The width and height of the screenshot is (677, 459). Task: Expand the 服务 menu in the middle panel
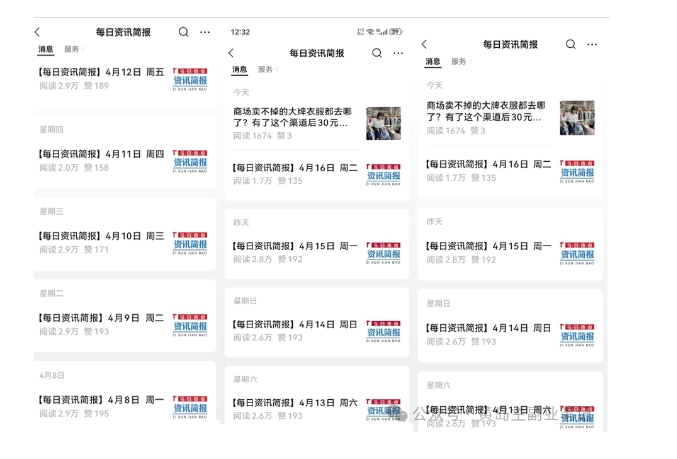tap(265, 70)
